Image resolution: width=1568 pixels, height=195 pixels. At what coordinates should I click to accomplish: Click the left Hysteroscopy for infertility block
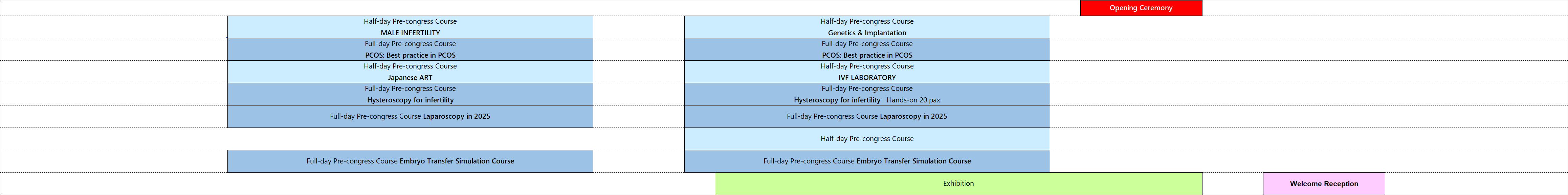tap(410, 95)
